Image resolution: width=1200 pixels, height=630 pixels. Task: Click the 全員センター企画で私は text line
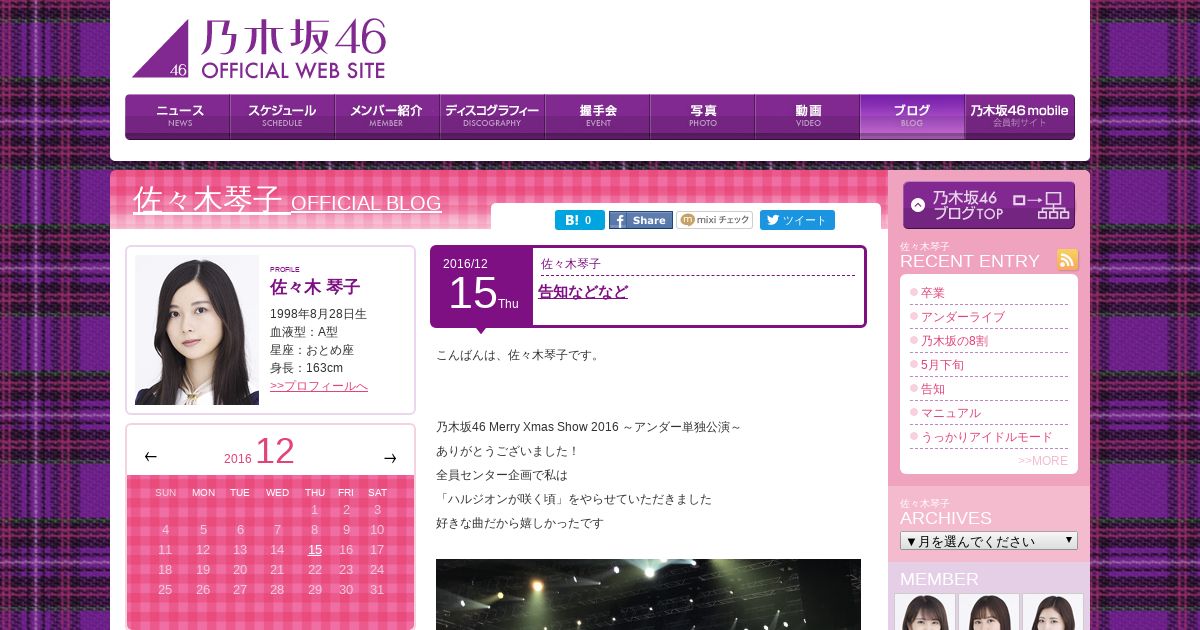pyautogui.click(x=502, y=475)
